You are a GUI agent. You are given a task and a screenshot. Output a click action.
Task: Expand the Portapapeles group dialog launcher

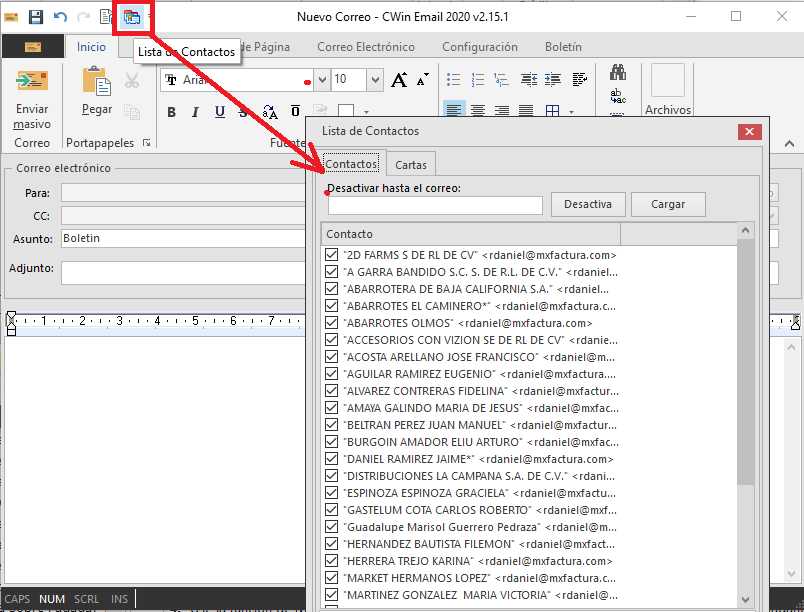147,143
